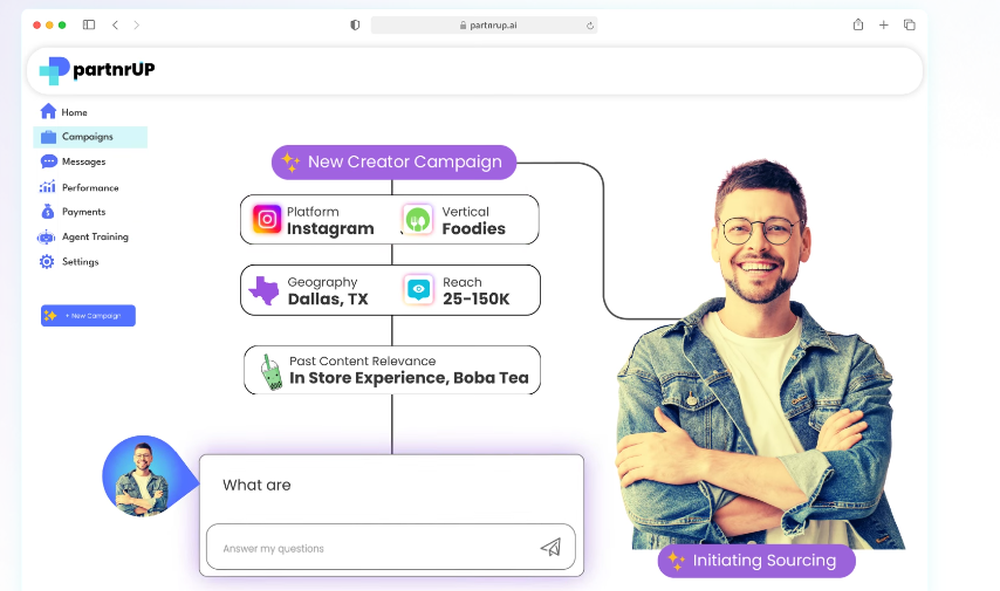
Task: Send message with paper plane icon
Action: pyautogui.click(x=551, y=547)
